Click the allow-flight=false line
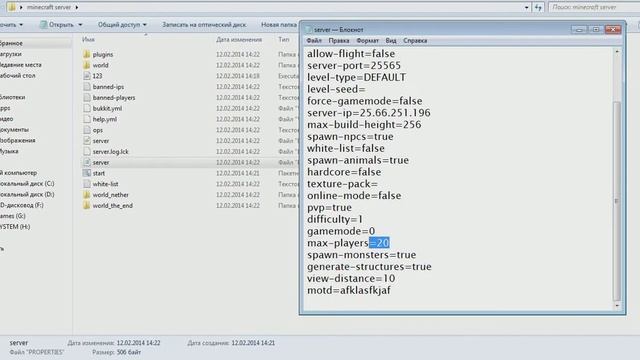The image size is (640, 360). (x=351, y=54)
